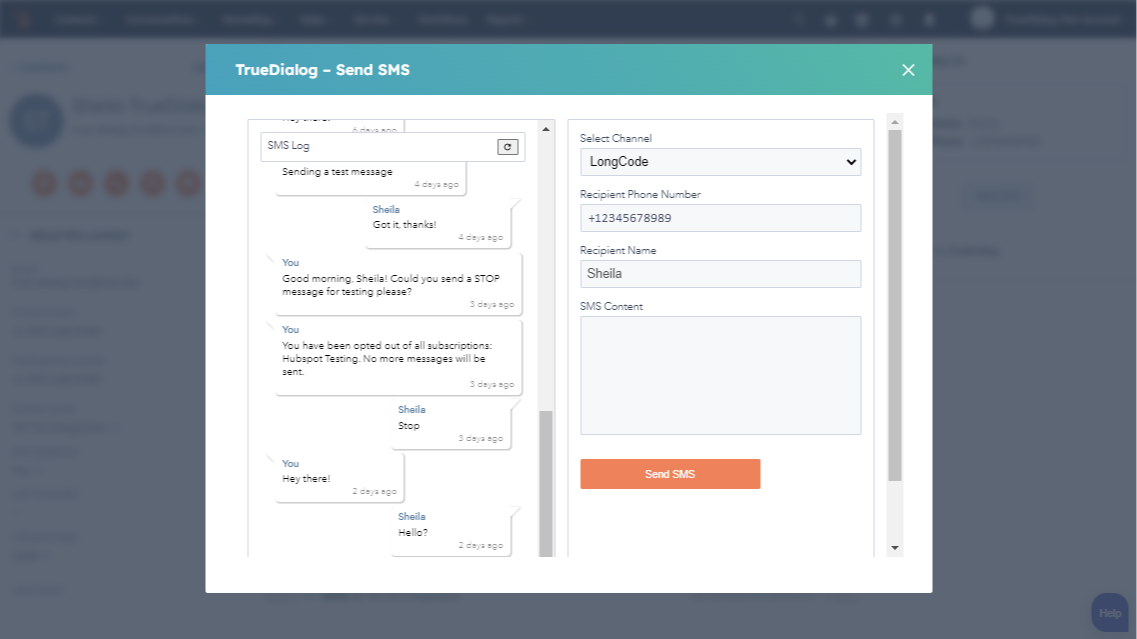
Task: Open the Help widget in bottom corner
Action: tap(1109, 612)
